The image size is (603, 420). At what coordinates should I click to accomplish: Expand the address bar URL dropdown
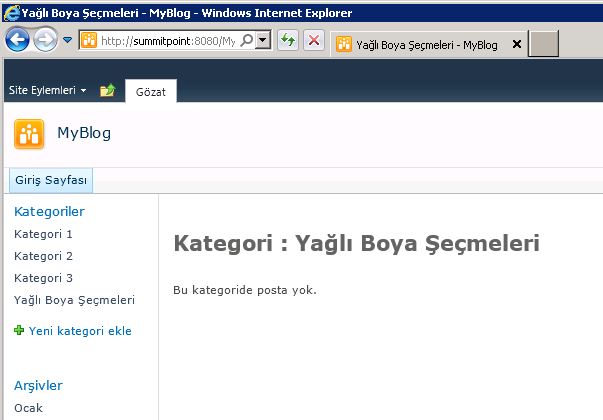click(262, 40)
